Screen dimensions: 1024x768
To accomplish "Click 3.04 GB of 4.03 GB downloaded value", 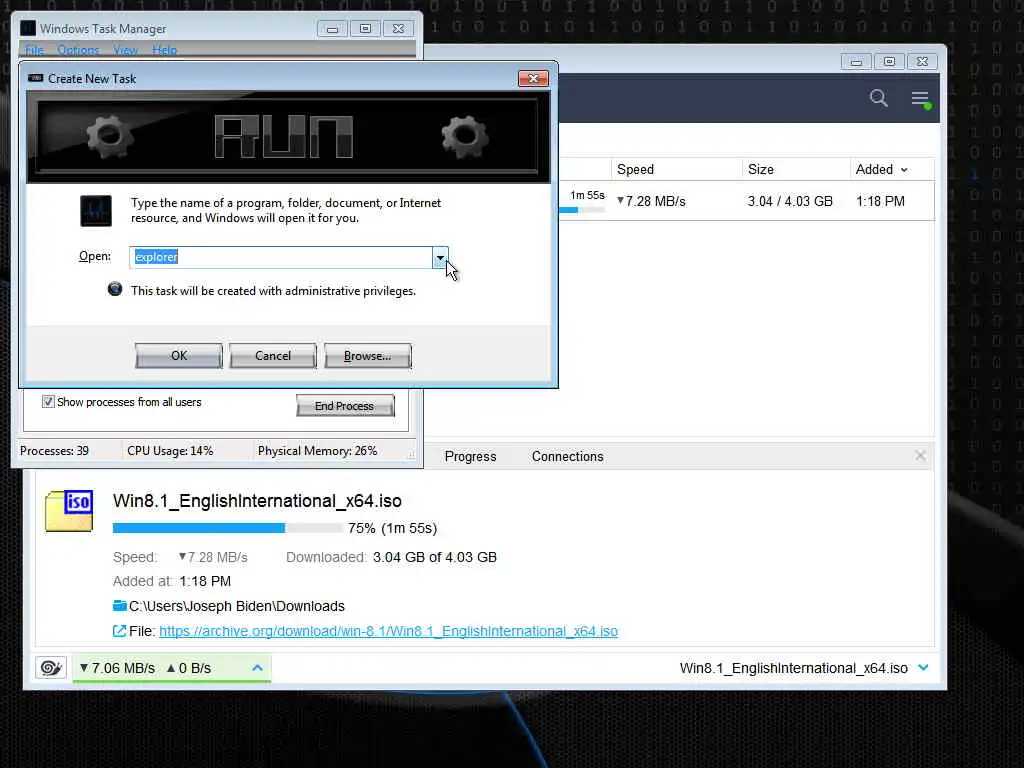I will [434, 557].
